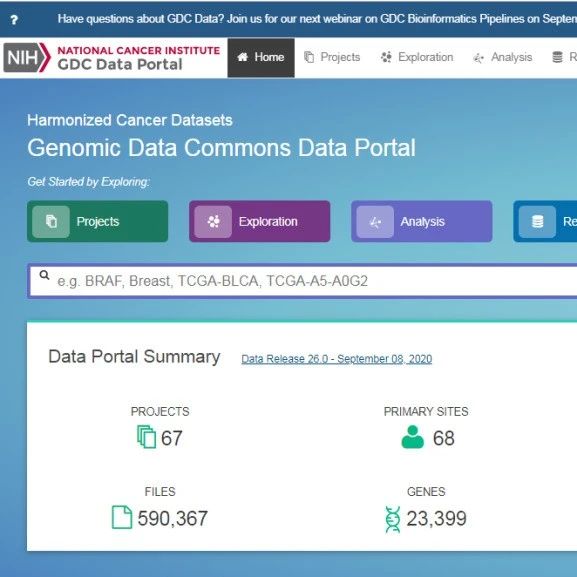The image size is (577, 577).
Task: Click National Cancer Institute GDC Data Portal title
Action: point(139,58)
